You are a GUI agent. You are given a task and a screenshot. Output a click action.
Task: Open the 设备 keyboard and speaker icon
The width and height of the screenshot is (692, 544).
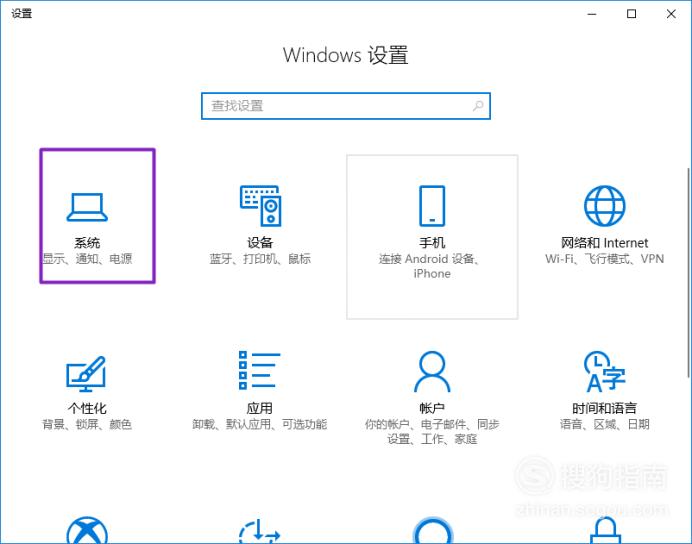tap(260, 206)
